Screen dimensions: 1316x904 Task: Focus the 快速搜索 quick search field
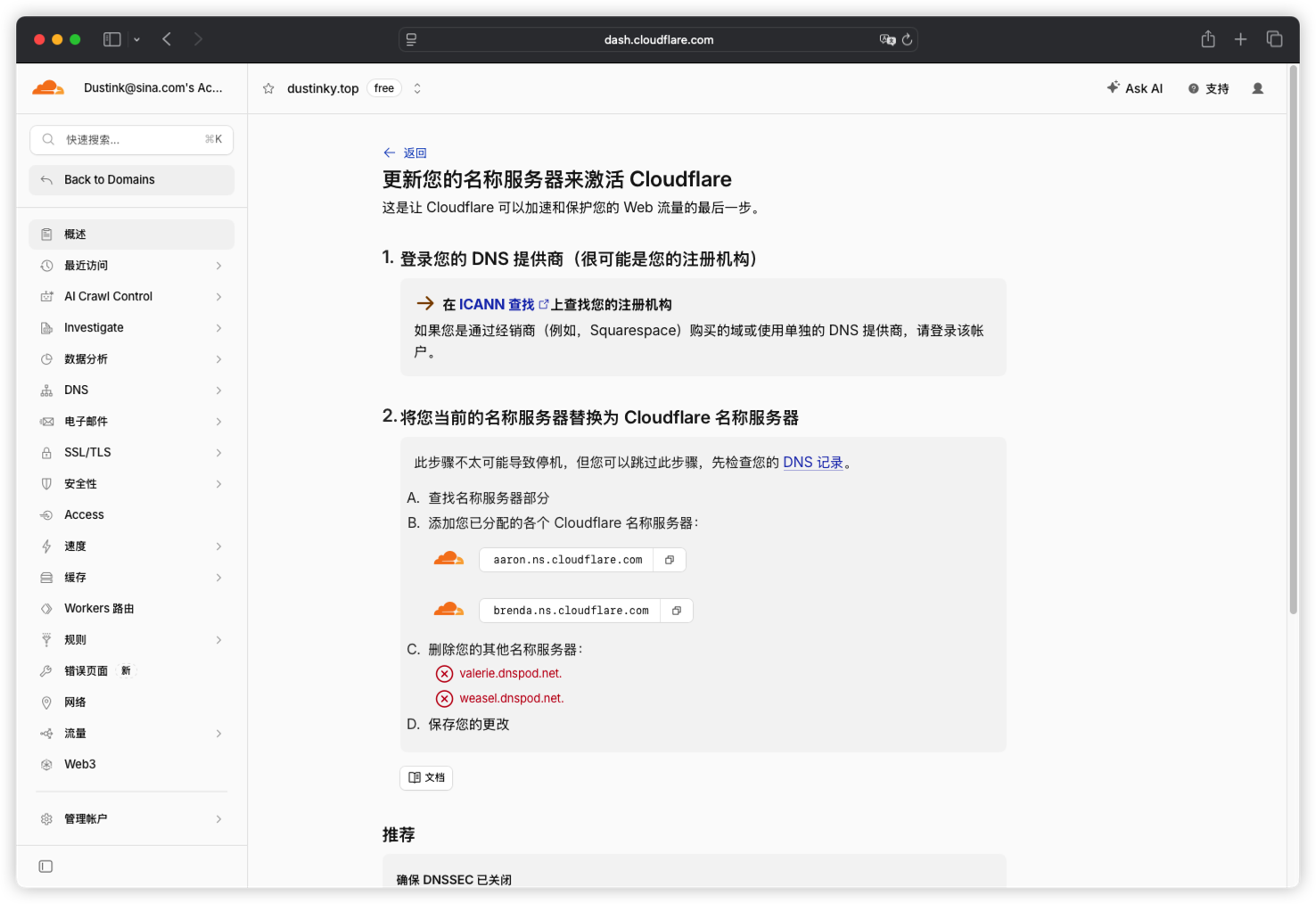tap(132, 140)
